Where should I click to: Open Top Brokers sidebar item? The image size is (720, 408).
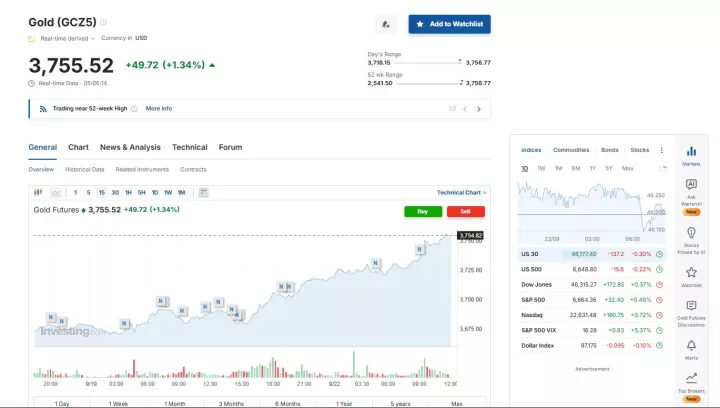[691, 387]
